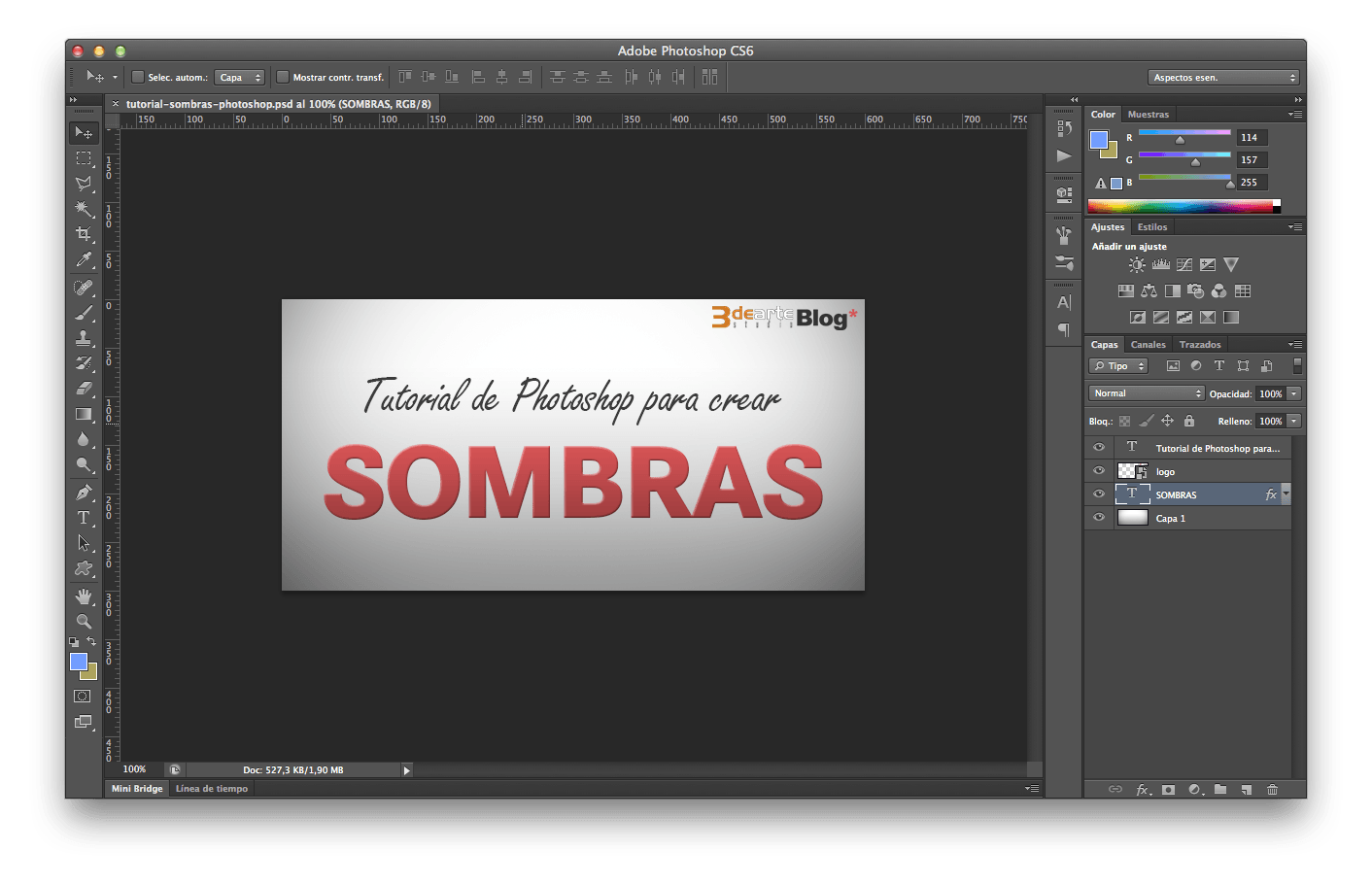Open the Mini Bridge tab
The image size is (1372, 885).
click(x=136, y=788)
